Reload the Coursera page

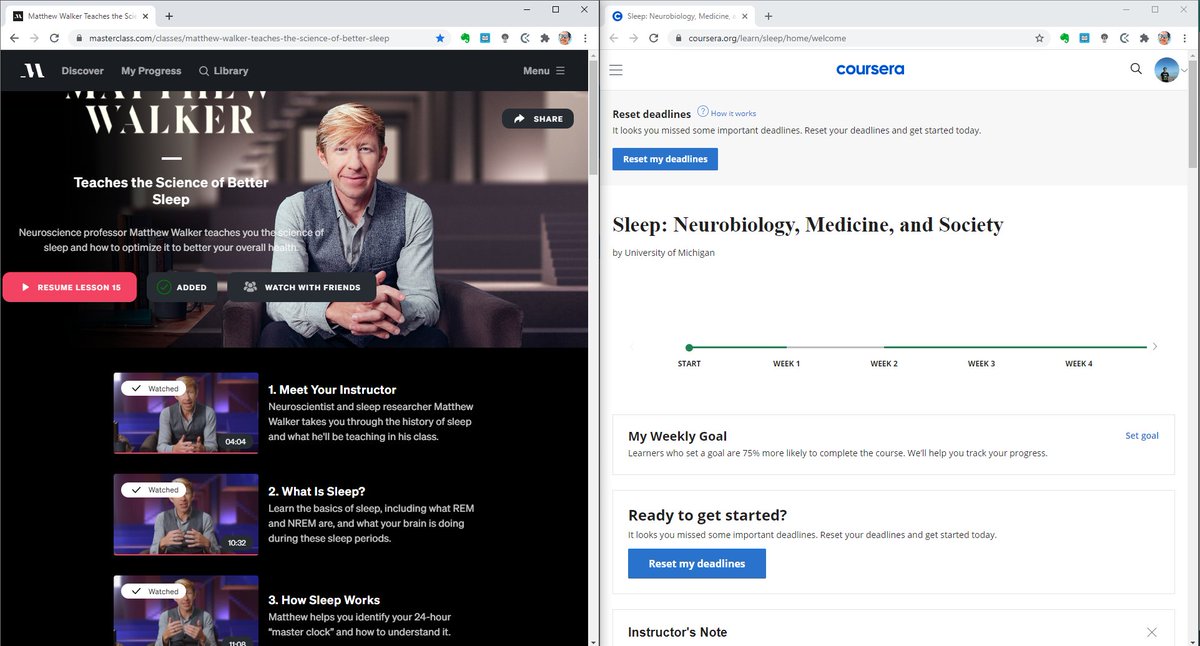tap(654, 38)
